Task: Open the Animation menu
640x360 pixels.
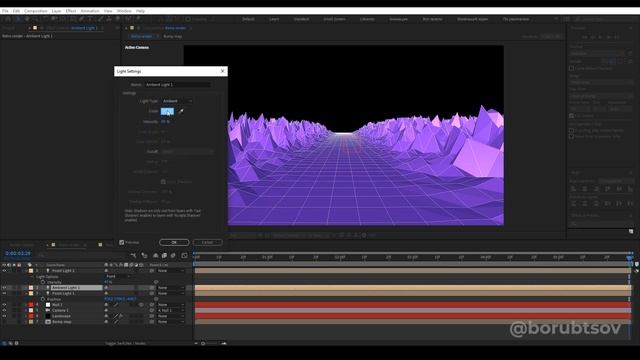Action: [x=90, y=11]
